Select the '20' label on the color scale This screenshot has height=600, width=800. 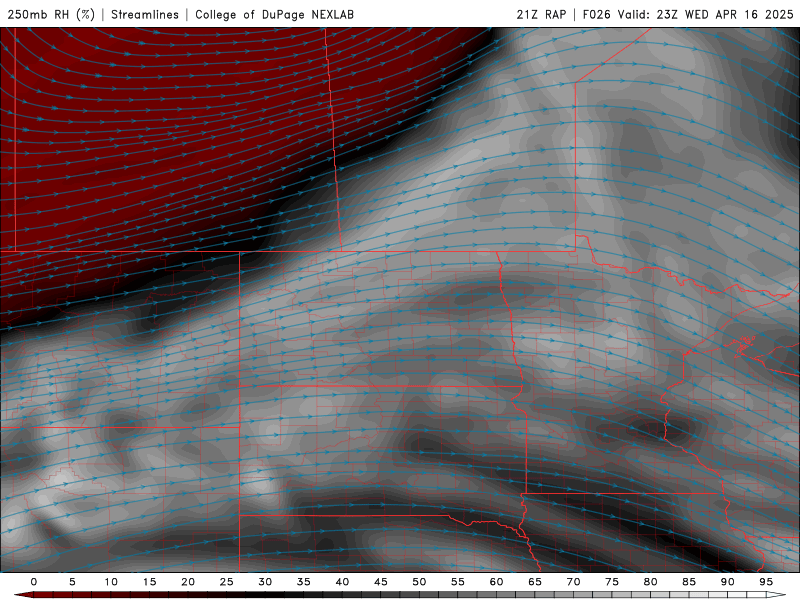(188, 582)
